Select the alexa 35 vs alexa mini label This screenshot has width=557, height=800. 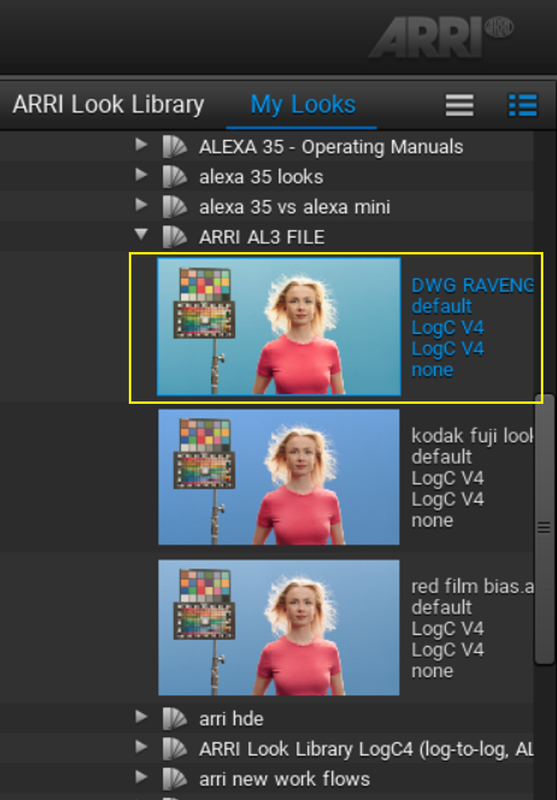(294, 207)
